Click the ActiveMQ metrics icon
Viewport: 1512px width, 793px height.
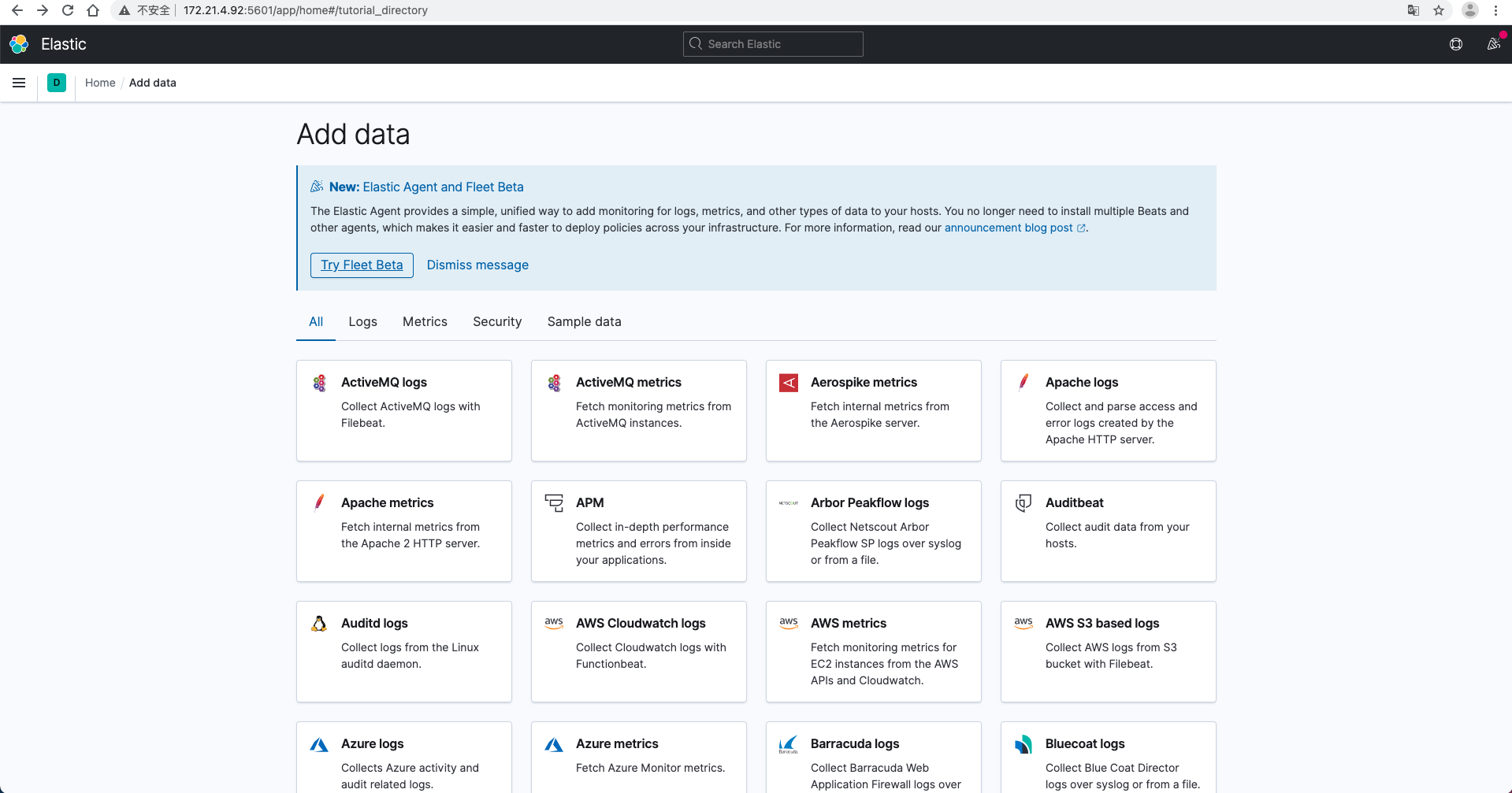pyautogui.click(x=554, y=384)
